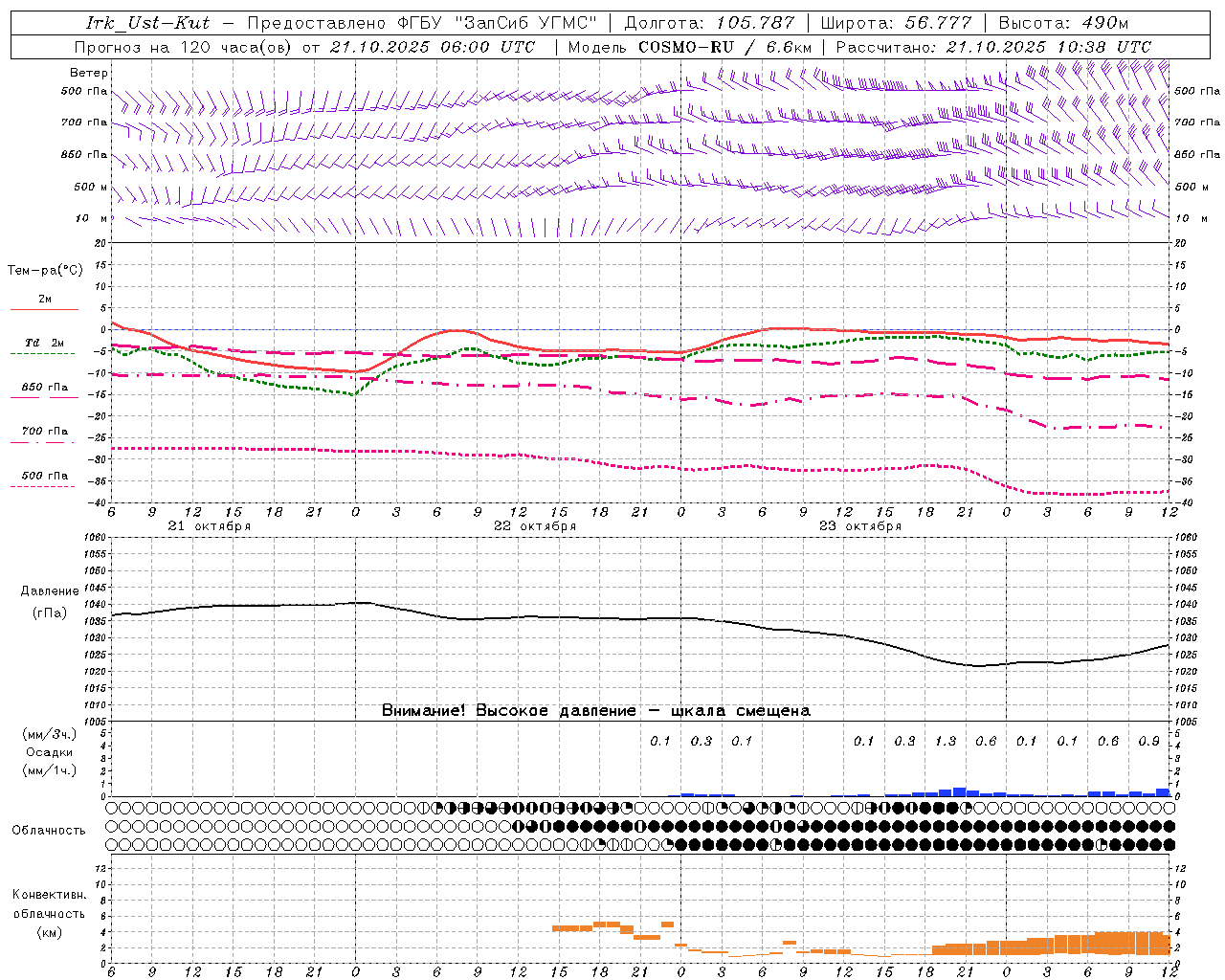Click the Конвективн. panel label
1225x980 pixels.
click(49, 895)
